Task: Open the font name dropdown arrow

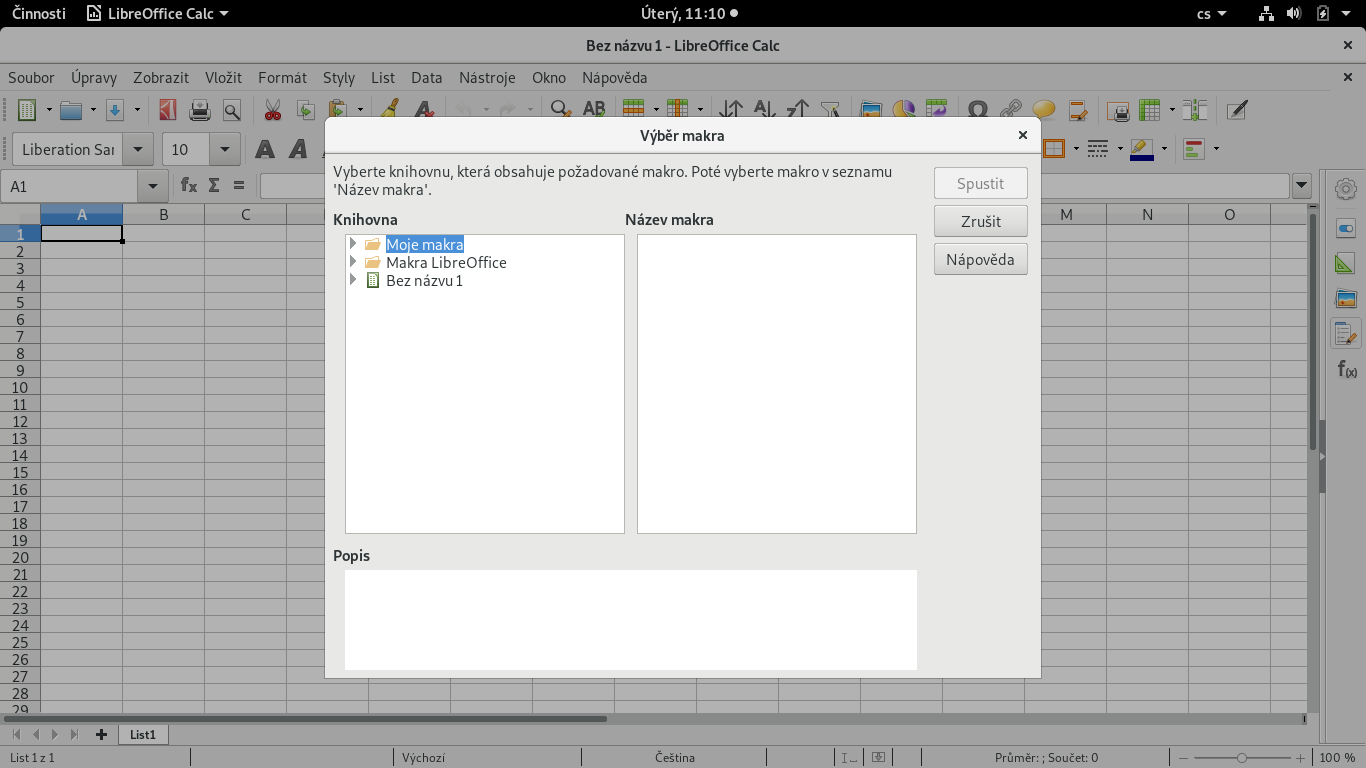Action: (x=139, y=149)
